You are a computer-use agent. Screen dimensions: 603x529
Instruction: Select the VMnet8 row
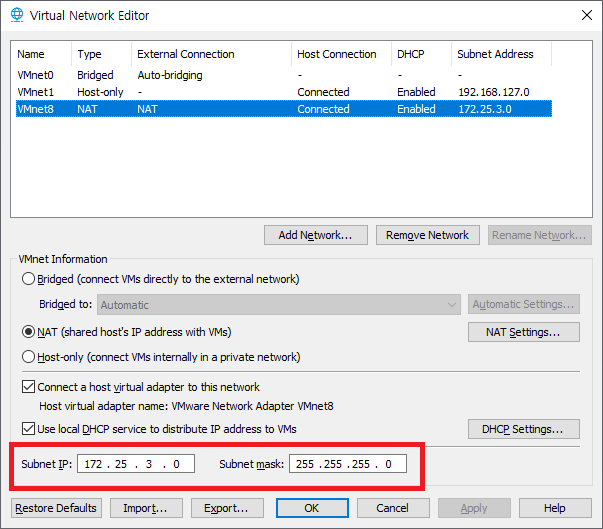[x=284, y=109]
